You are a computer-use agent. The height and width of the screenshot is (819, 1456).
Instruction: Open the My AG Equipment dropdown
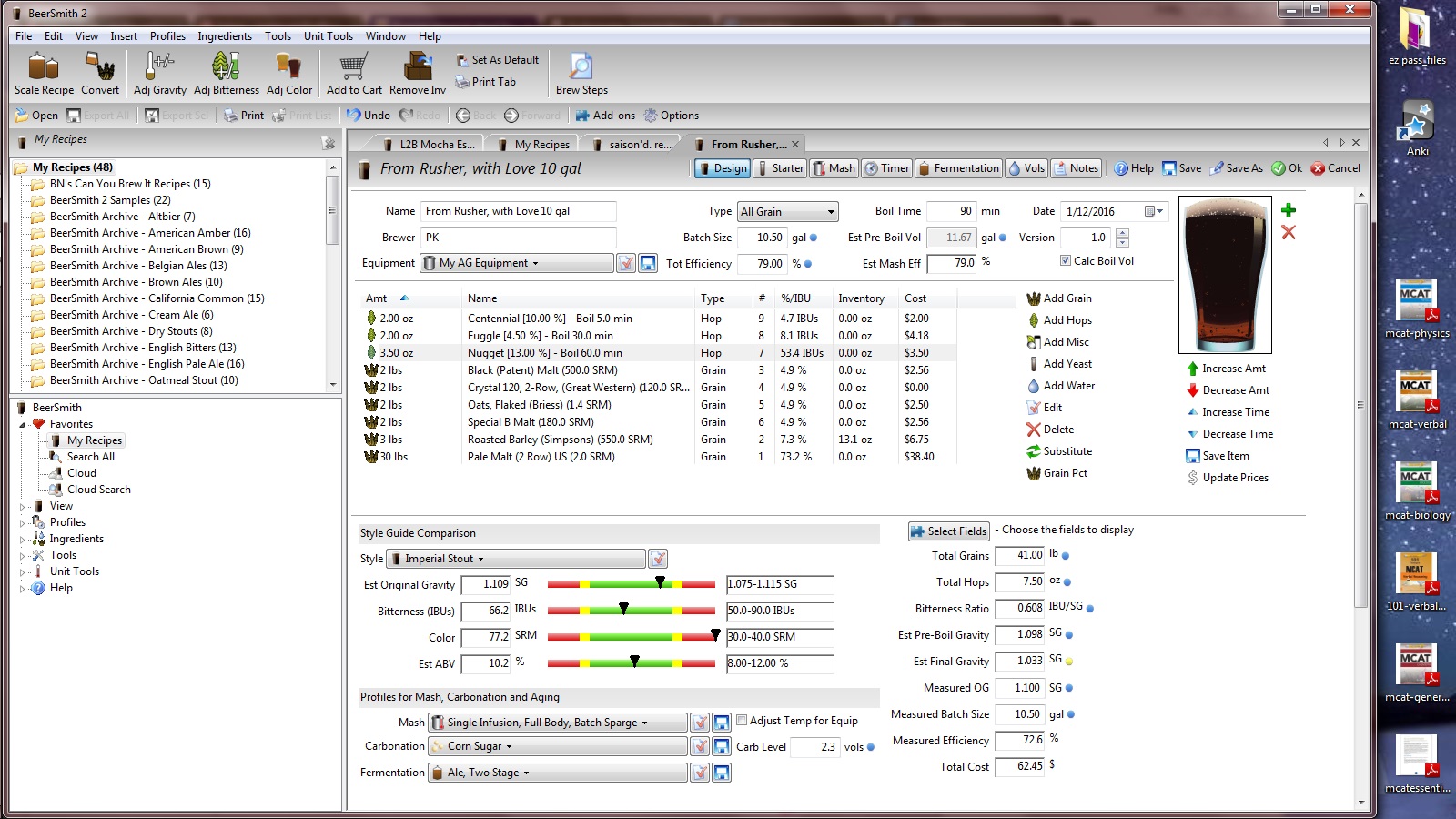point(517,263)
